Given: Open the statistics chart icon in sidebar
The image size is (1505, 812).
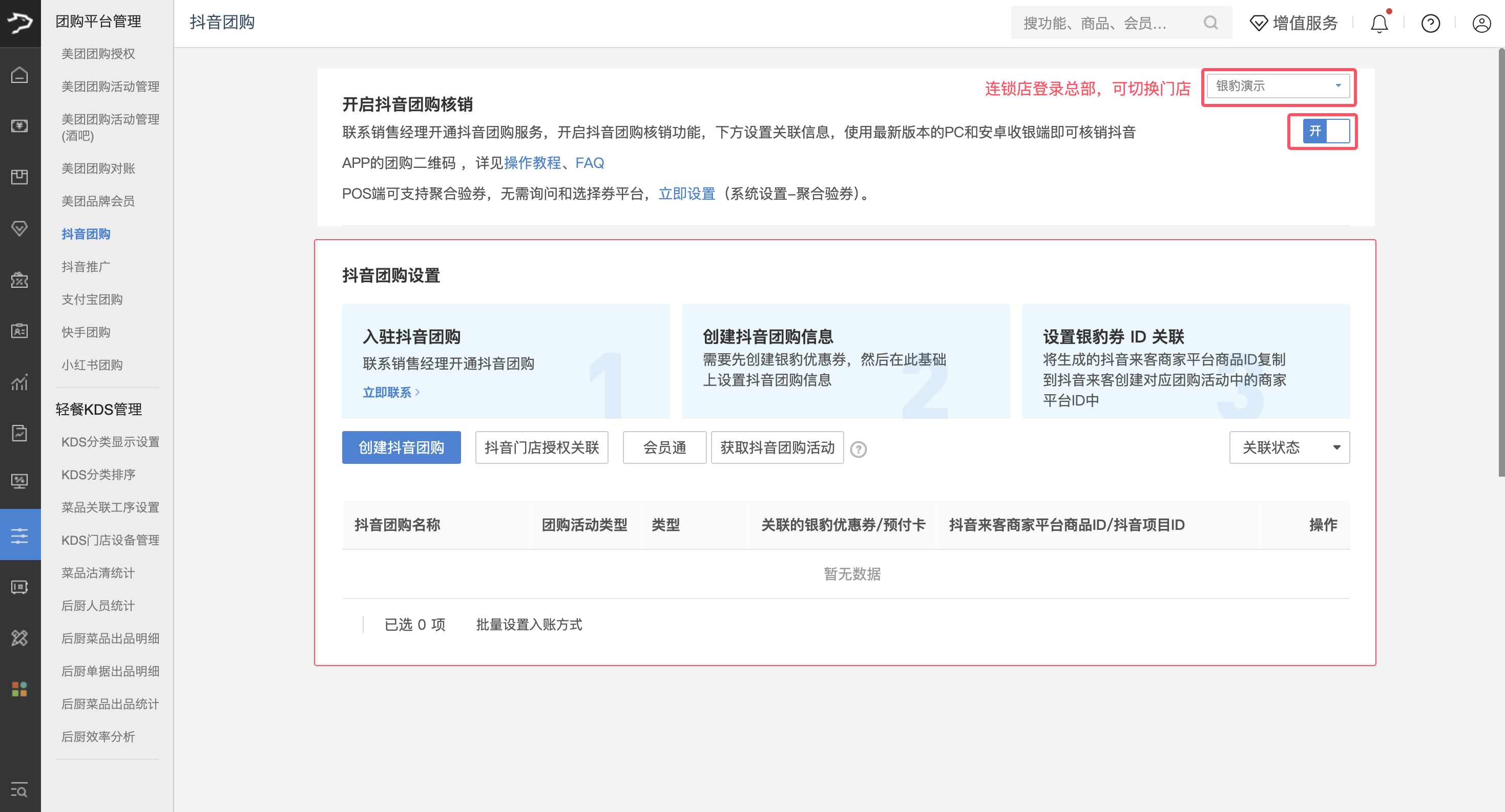Looking at the screenshot, I should point(20,383).
